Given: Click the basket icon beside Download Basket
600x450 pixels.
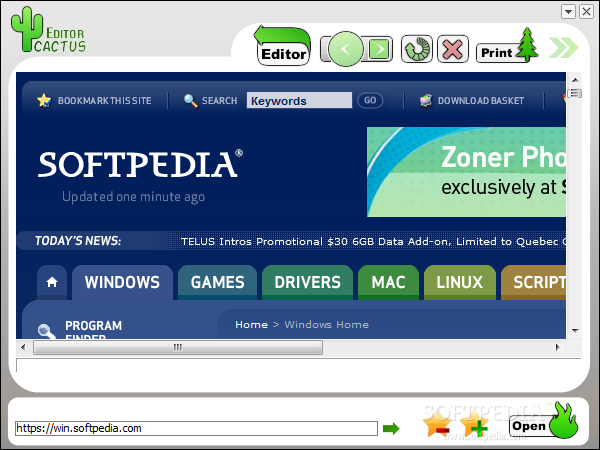Looking at the screenshot, I should coord(426,101).
